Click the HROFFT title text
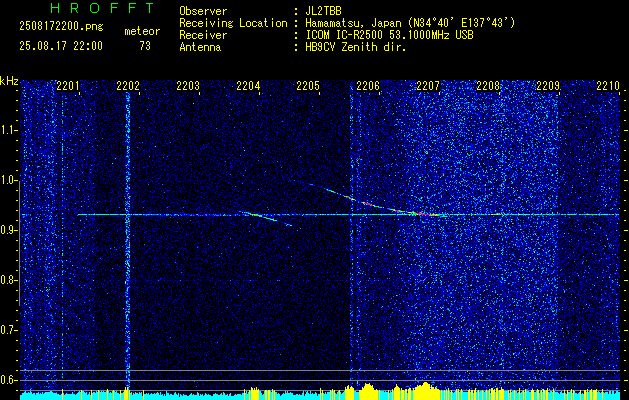Screen dimensions: 629x400 [102, 8]
